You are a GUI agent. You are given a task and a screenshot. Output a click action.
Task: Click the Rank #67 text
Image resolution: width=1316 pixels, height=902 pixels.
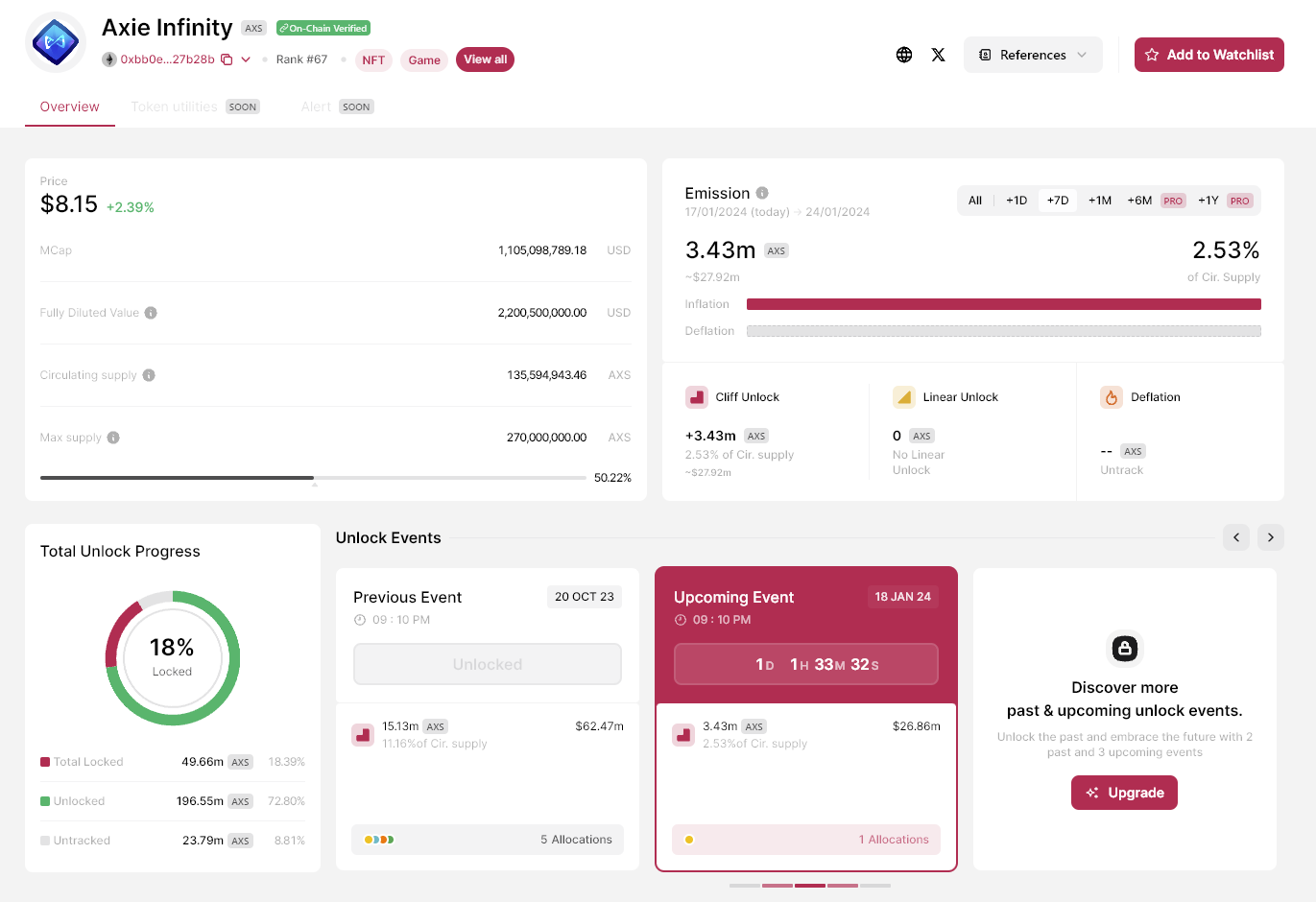click(x=301, y=59)
